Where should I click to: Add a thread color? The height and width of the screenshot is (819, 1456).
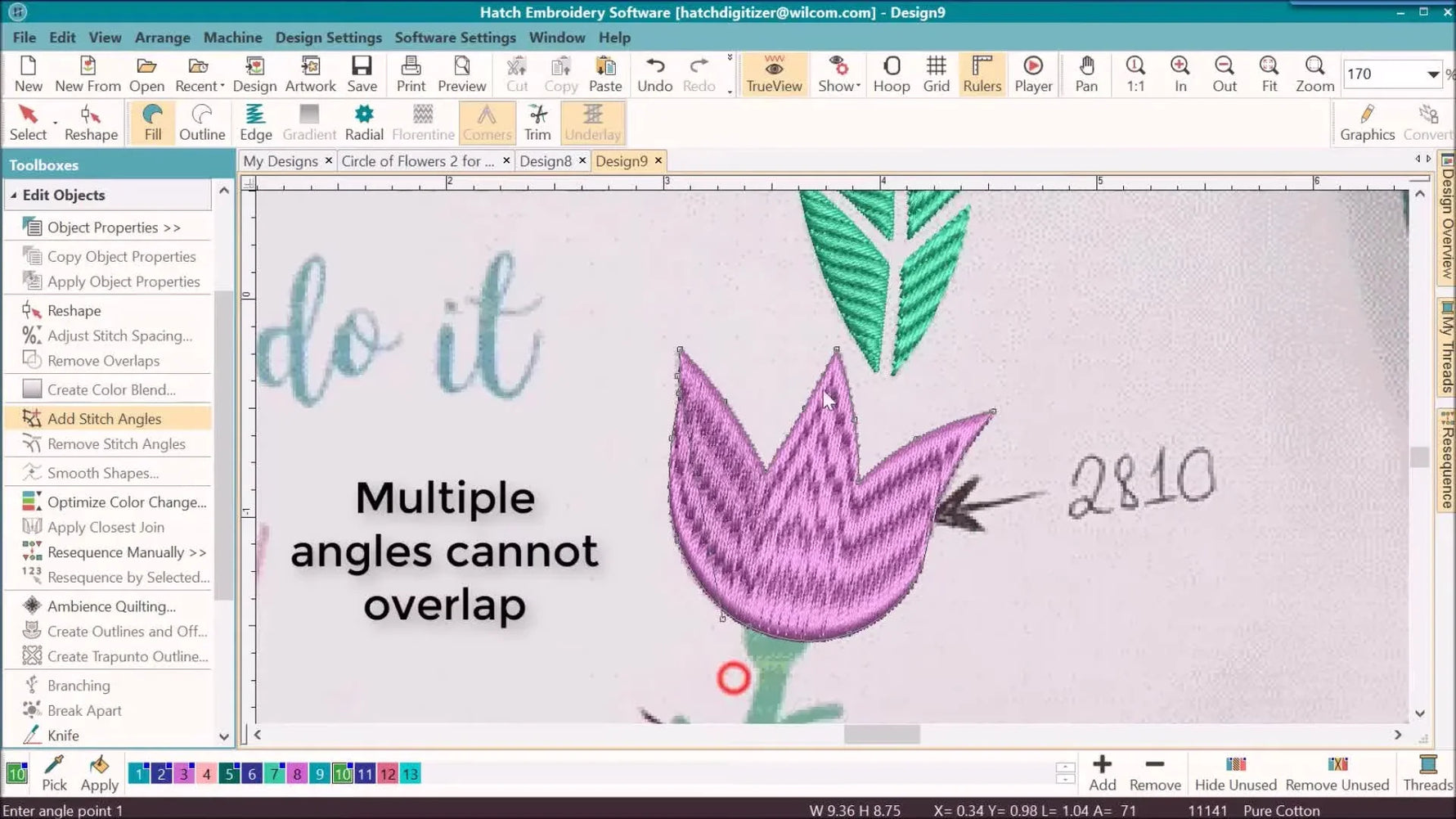point(1102,773)
